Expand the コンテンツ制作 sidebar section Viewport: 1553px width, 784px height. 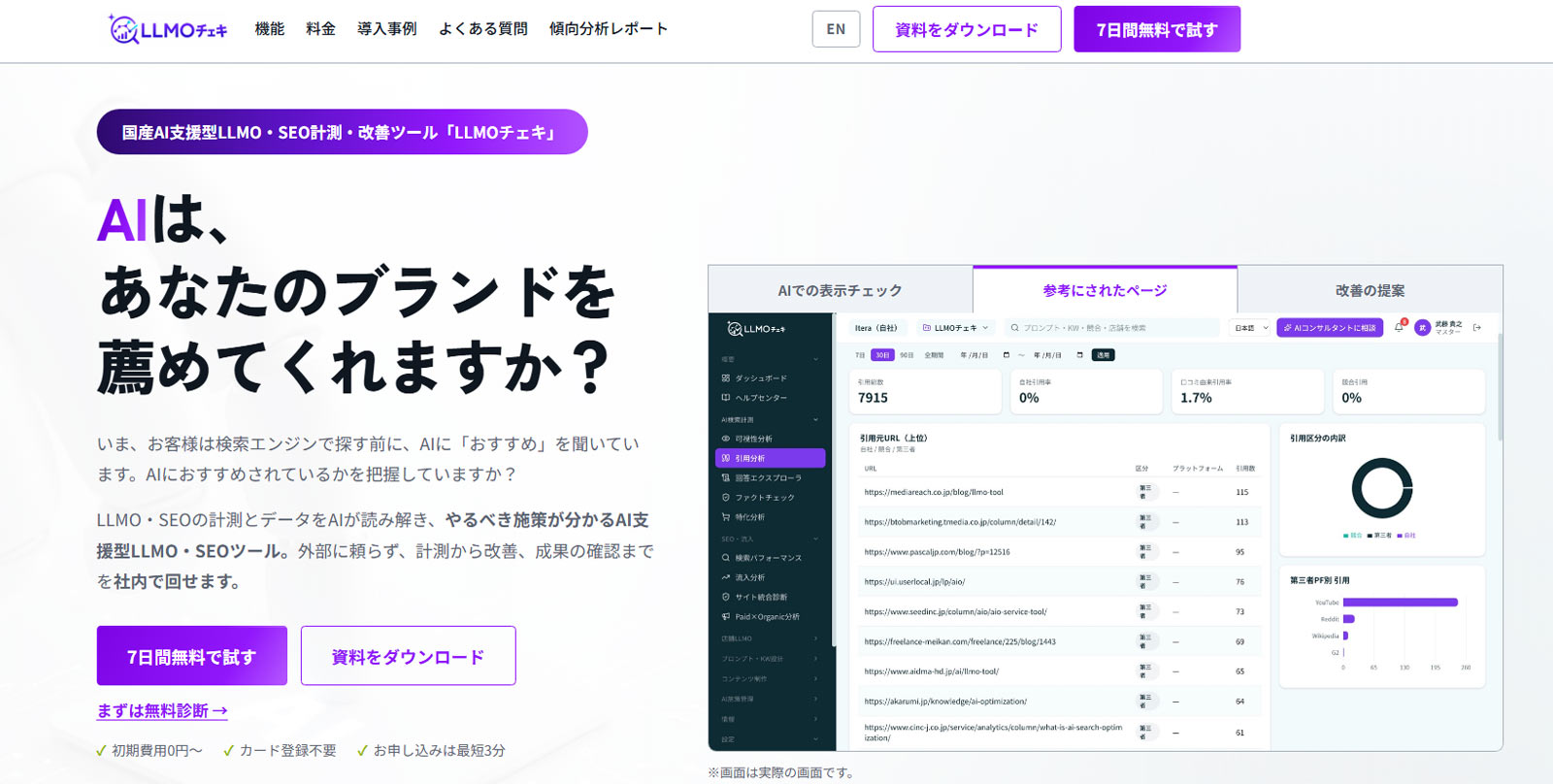(x=770, y=679)
